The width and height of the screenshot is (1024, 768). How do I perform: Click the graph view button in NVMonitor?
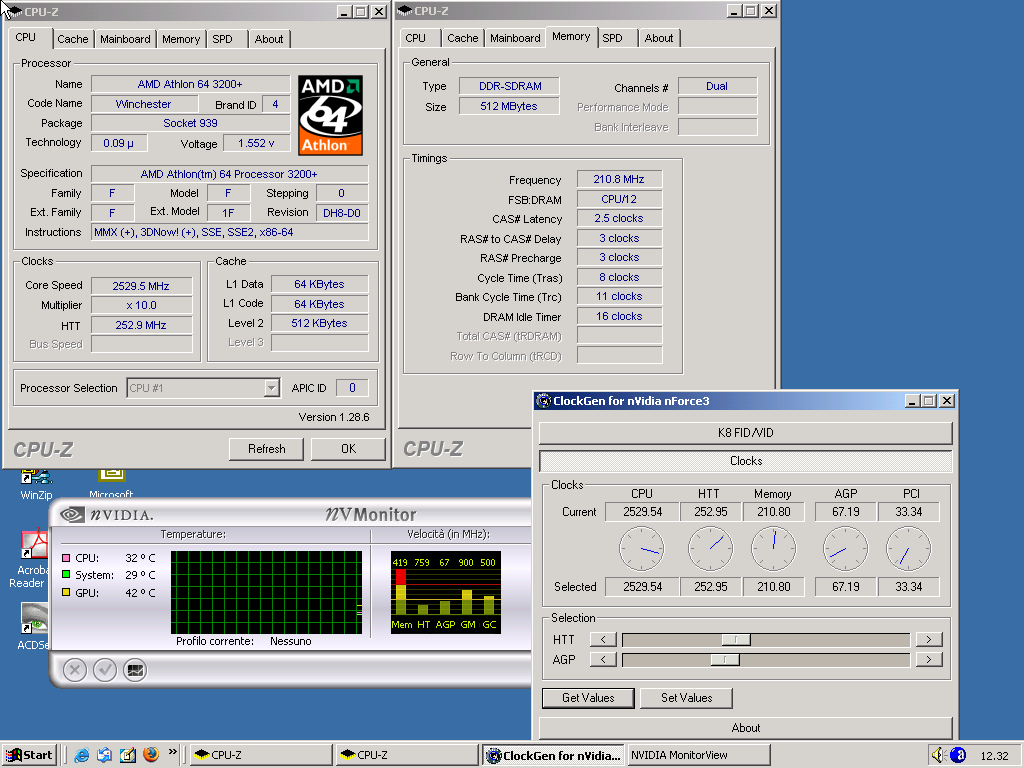click(135, 670)
